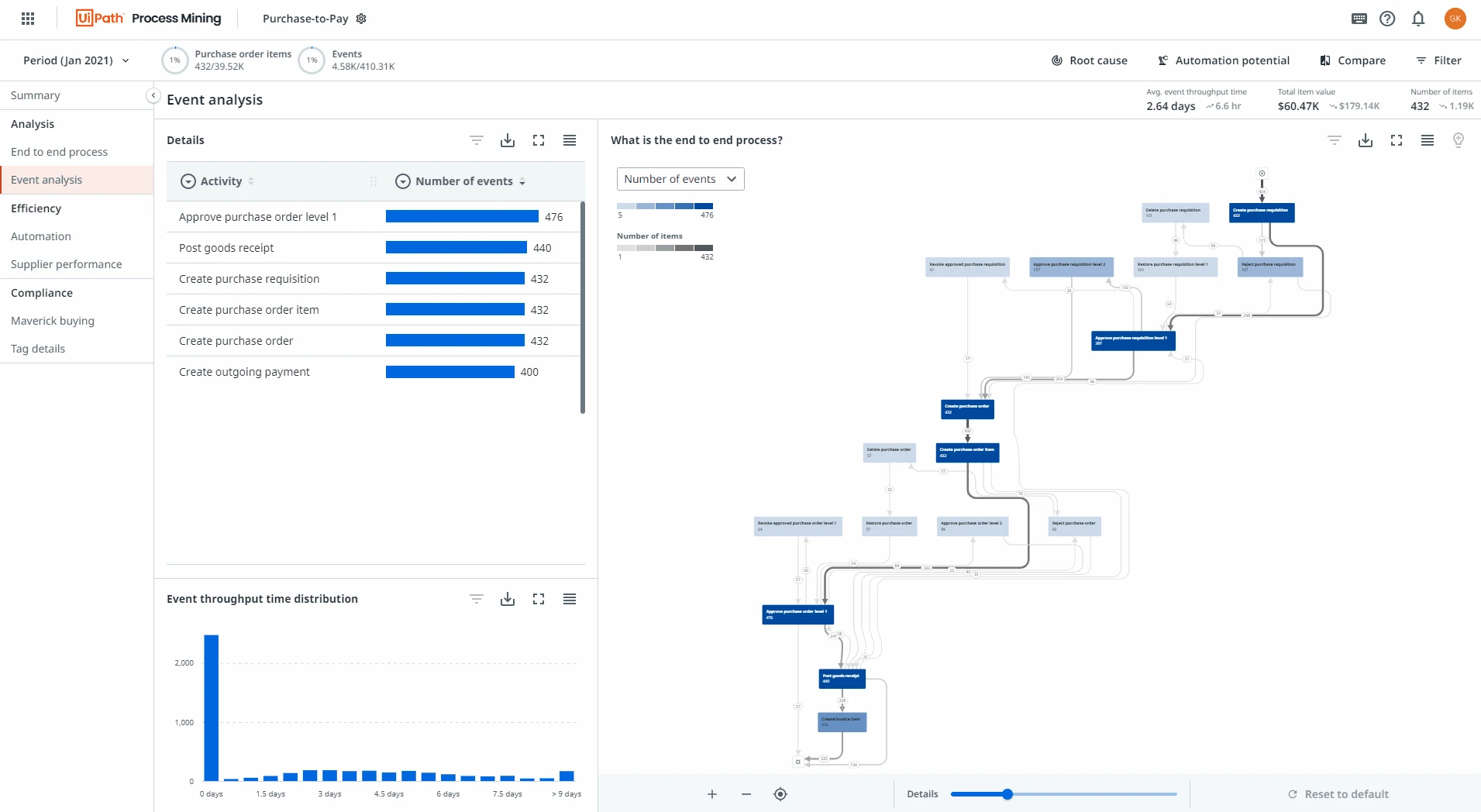Download the Details table data
This screenshot has width=1481, height=812.
[x=508, y=140]
